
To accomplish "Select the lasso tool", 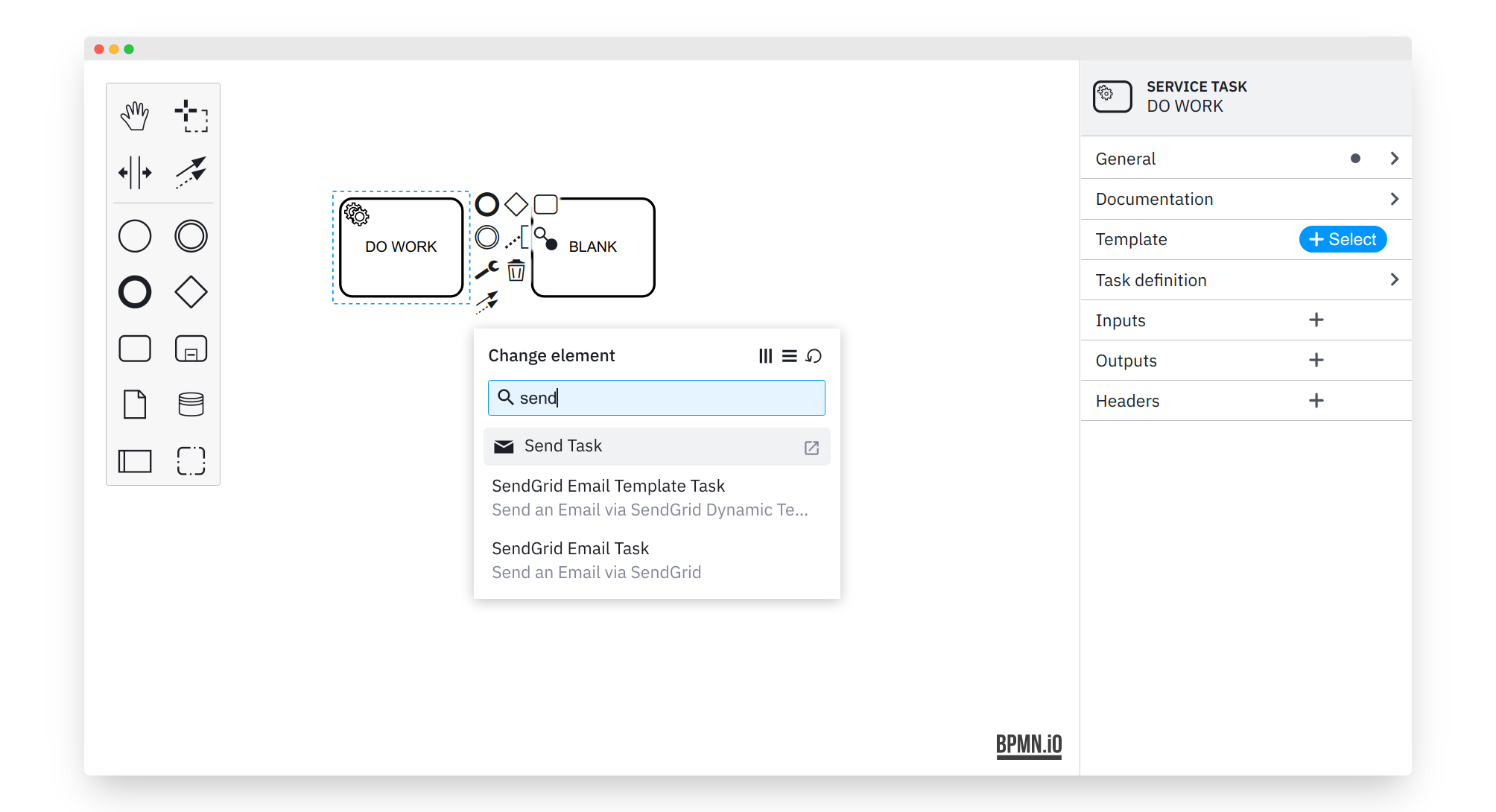I will click(191, 116).
